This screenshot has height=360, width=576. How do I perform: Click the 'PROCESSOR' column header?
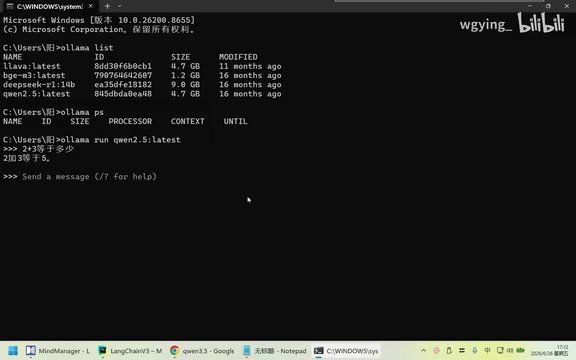(x=130, y=122)
